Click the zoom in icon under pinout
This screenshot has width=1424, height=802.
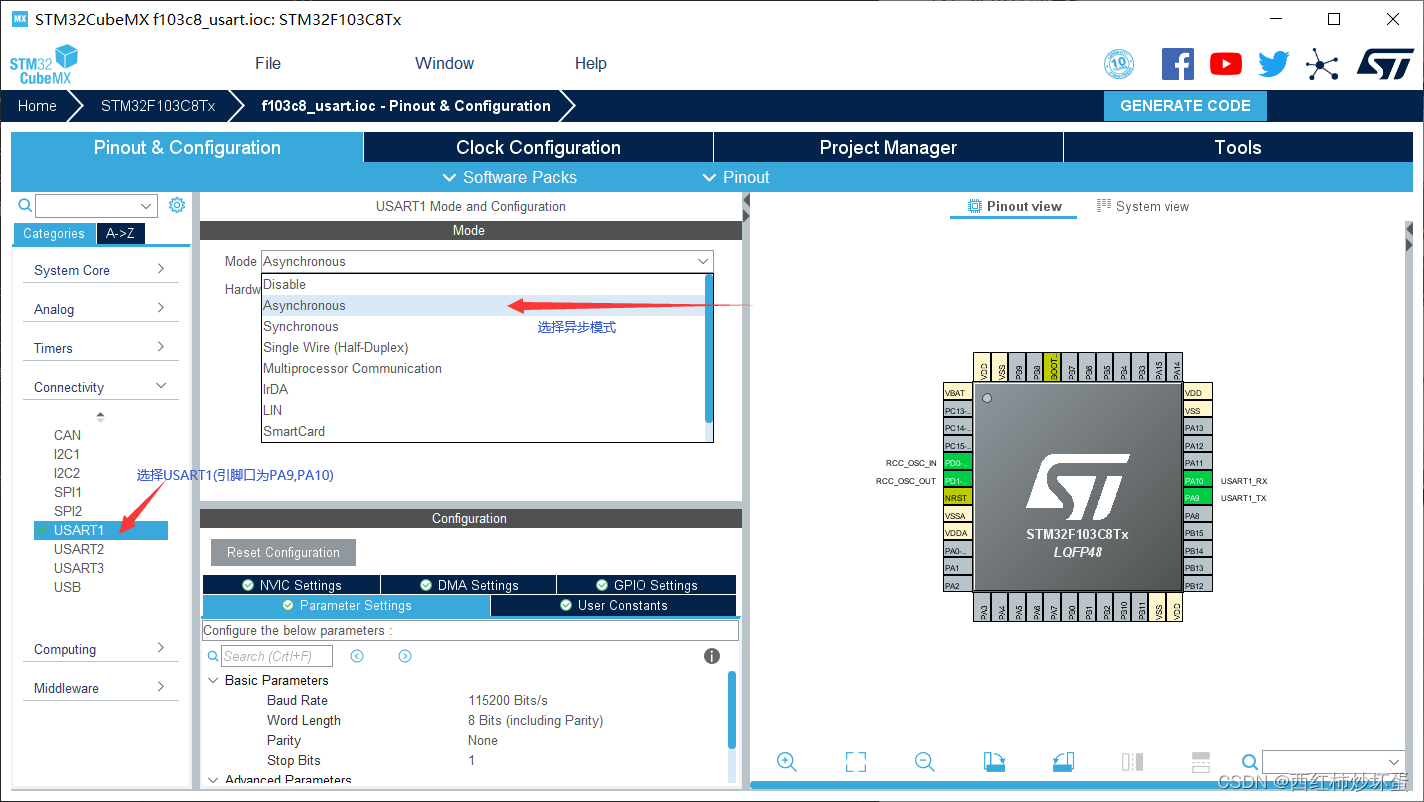[x=787, y=762]
